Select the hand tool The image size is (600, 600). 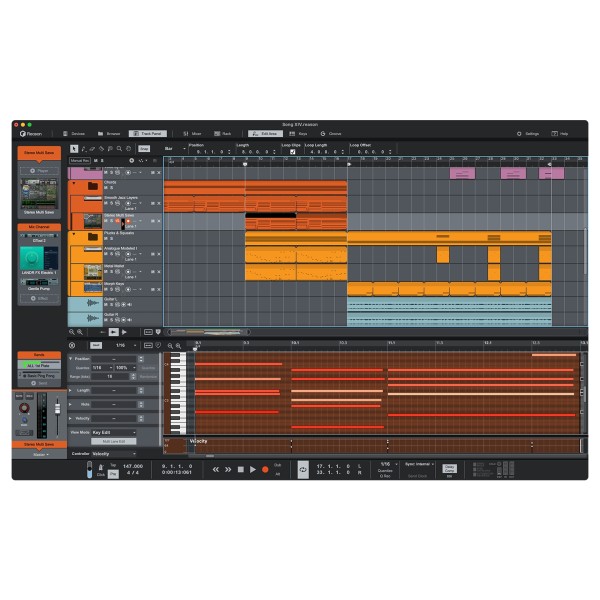click(x=129, y=149)
